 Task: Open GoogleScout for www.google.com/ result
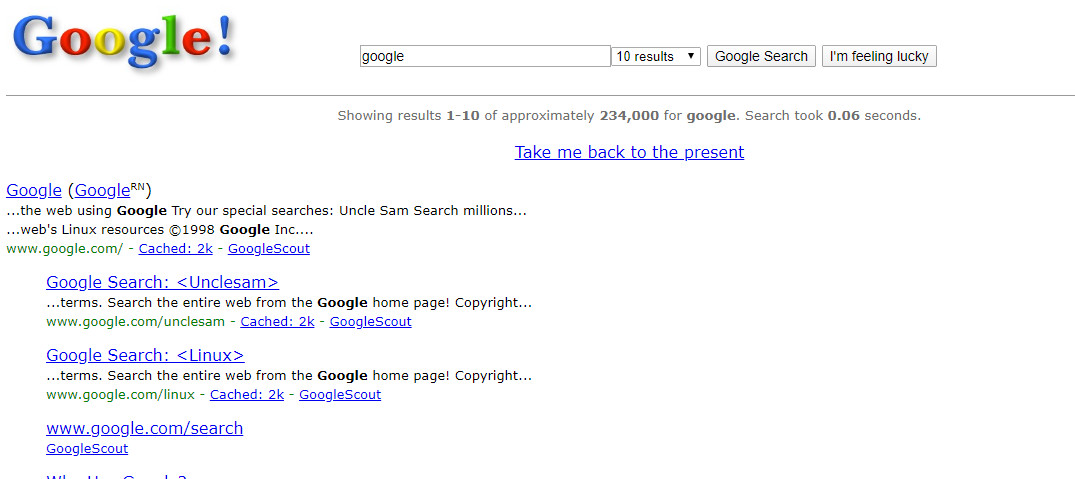[269, 249]
